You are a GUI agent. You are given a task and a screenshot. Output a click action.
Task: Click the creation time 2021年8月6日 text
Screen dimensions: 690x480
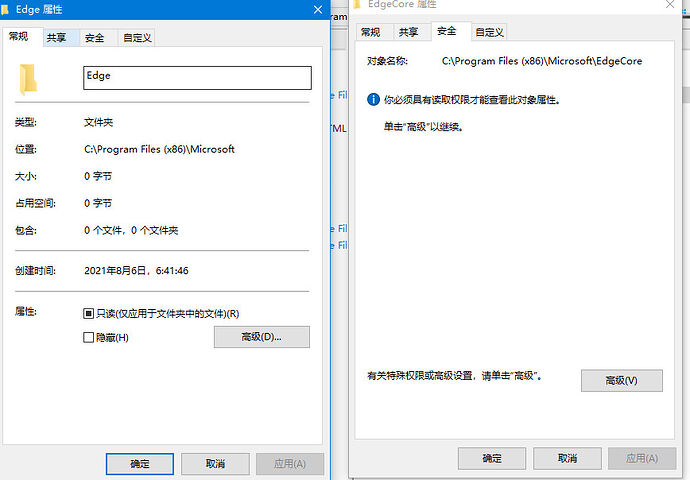136,271
